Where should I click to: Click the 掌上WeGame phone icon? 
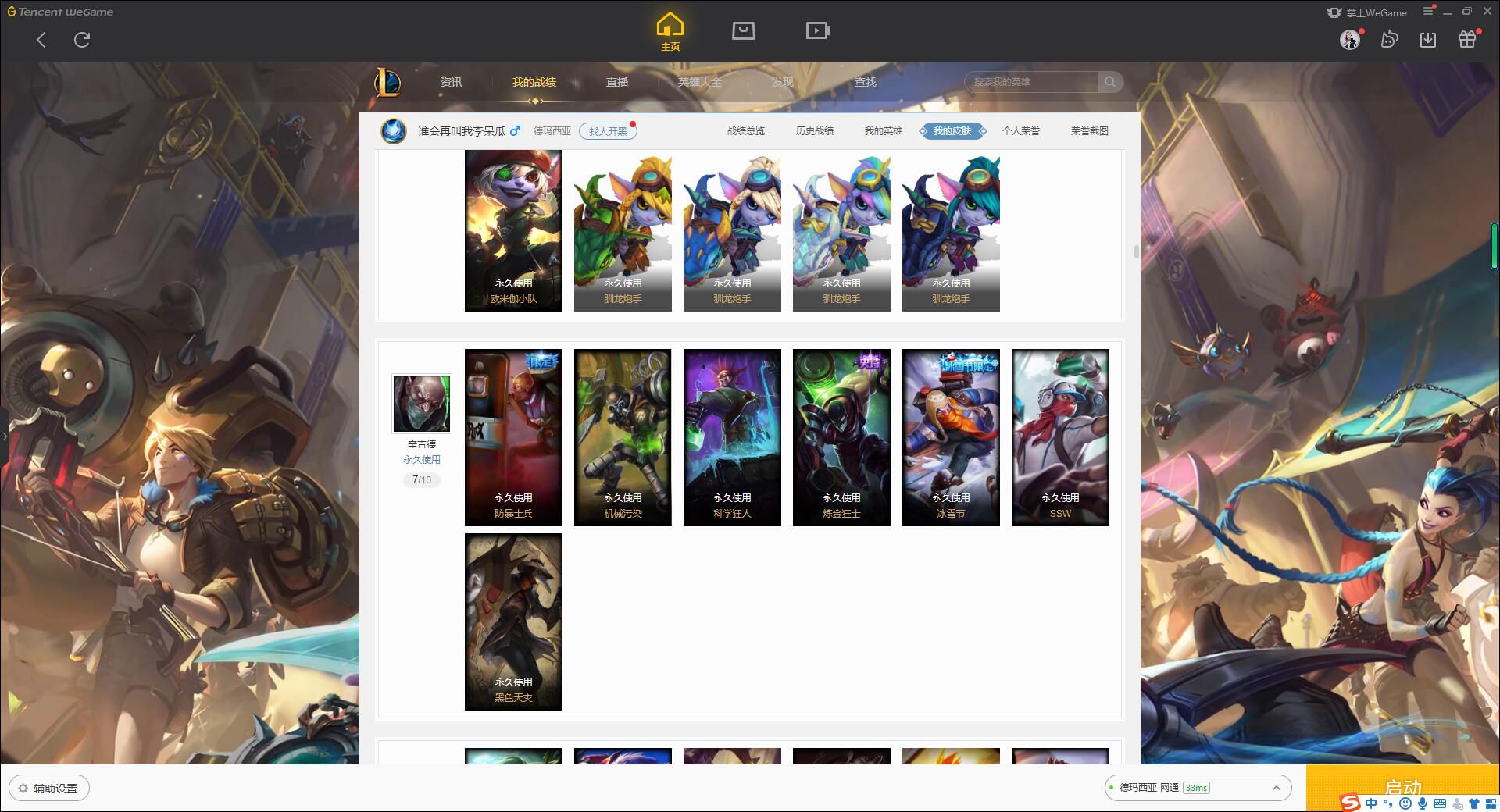click(1334, 12)
